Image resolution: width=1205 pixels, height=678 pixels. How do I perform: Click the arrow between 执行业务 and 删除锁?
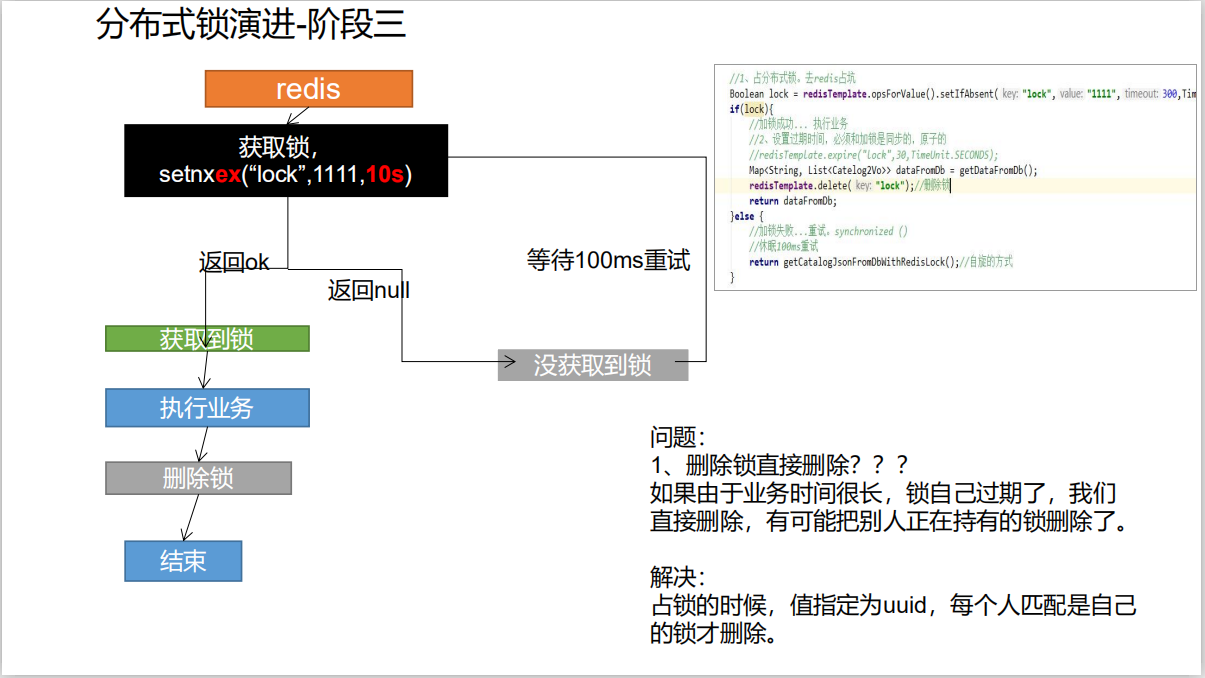(203, 445)
